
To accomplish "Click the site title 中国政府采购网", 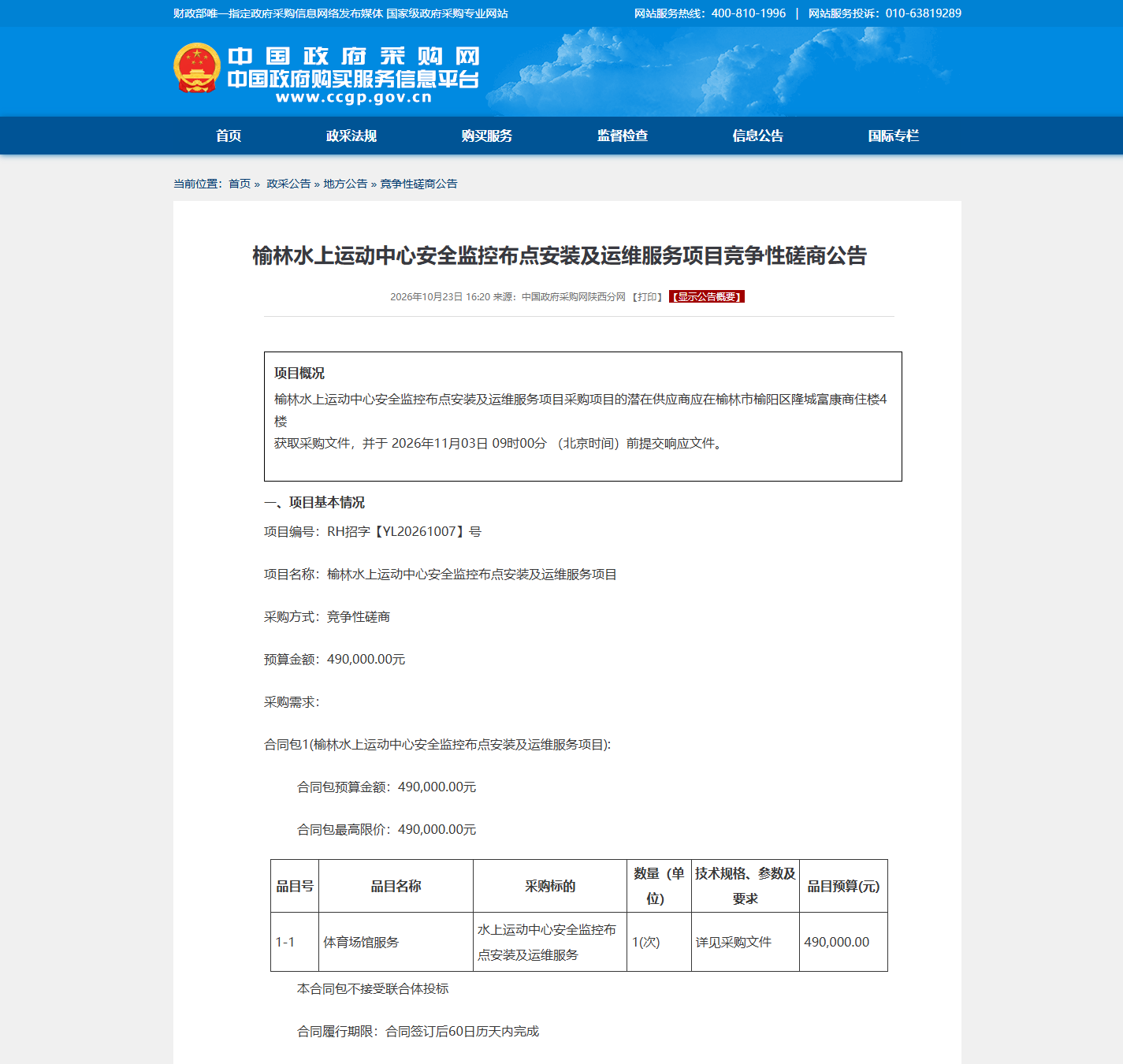I will click(x=354, y=56).
